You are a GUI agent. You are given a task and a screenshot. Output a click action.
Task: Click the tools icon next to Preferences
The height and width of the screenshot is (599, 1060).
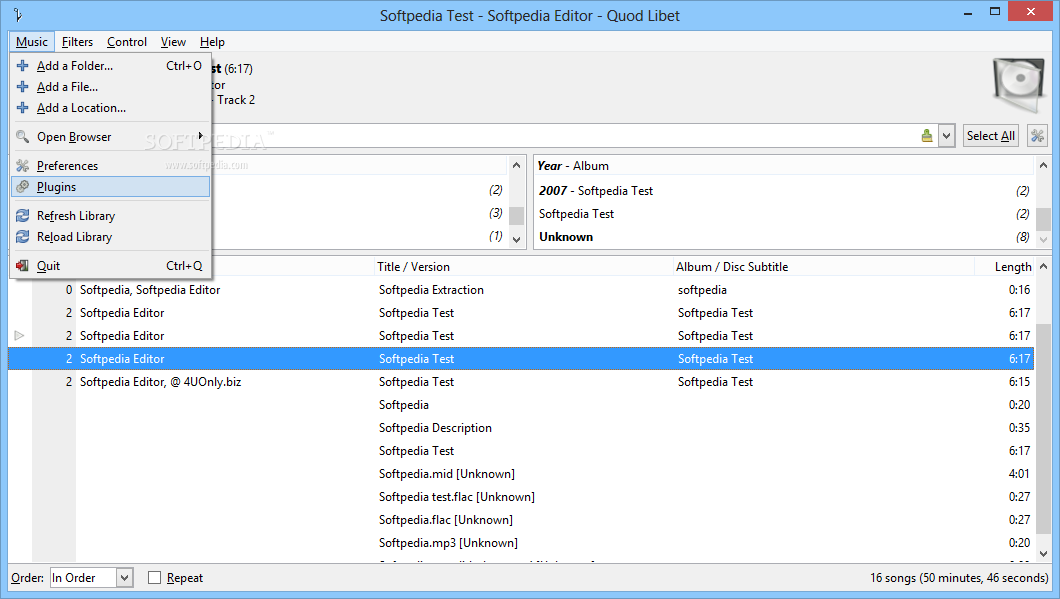click(22, 166)
